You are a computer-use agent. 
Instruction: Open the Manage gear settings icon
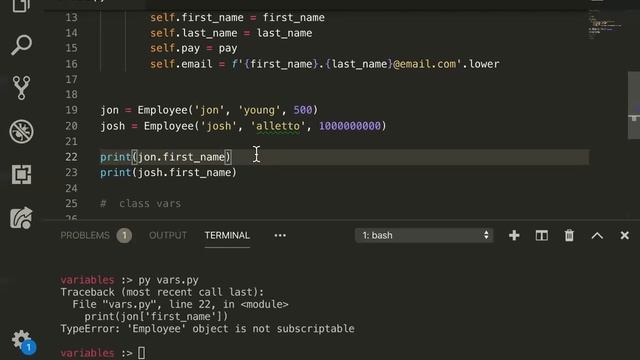coord(22,341)
